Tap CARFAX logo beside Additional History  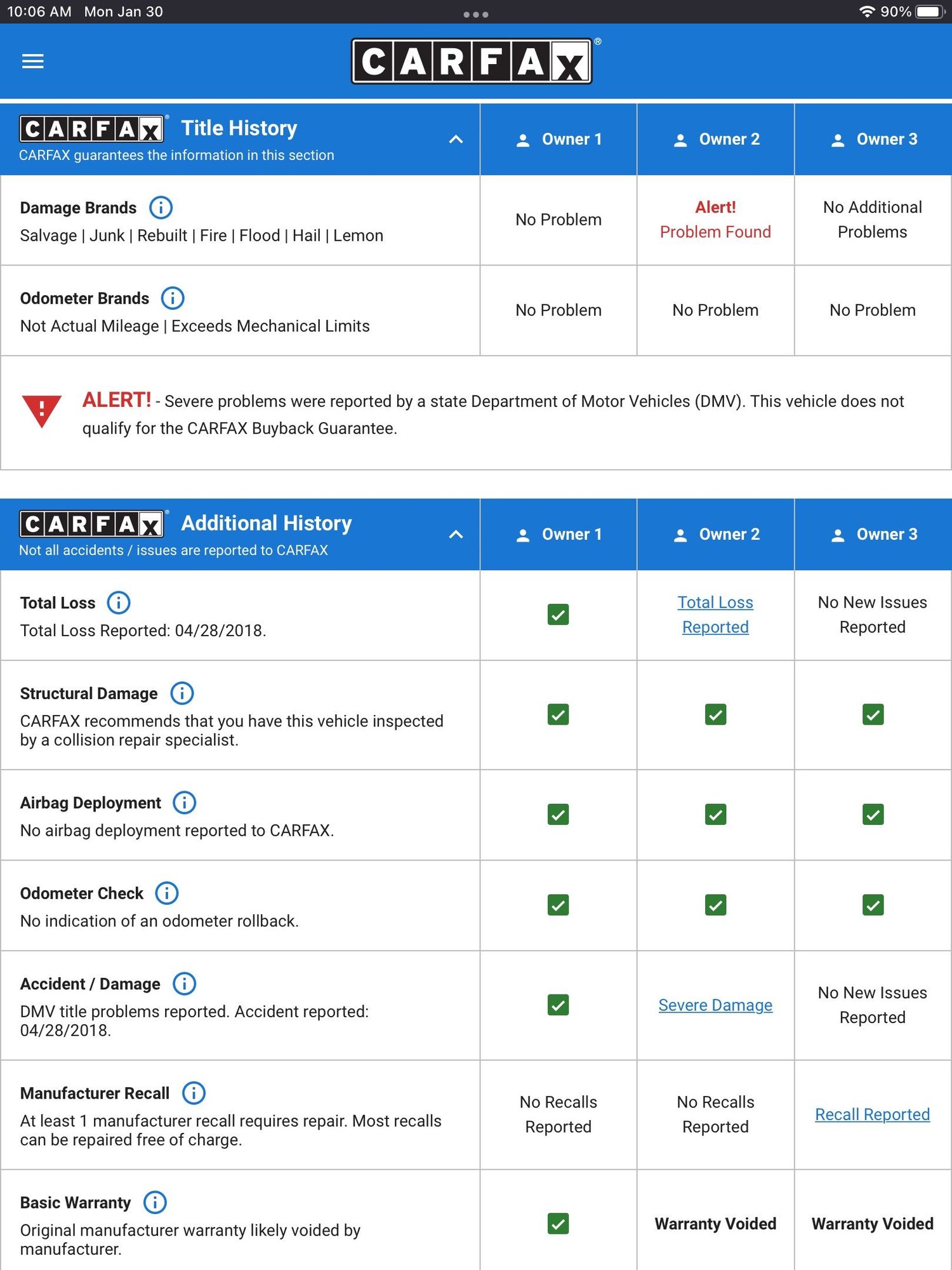pyautogui.click(x=92, y=524)
